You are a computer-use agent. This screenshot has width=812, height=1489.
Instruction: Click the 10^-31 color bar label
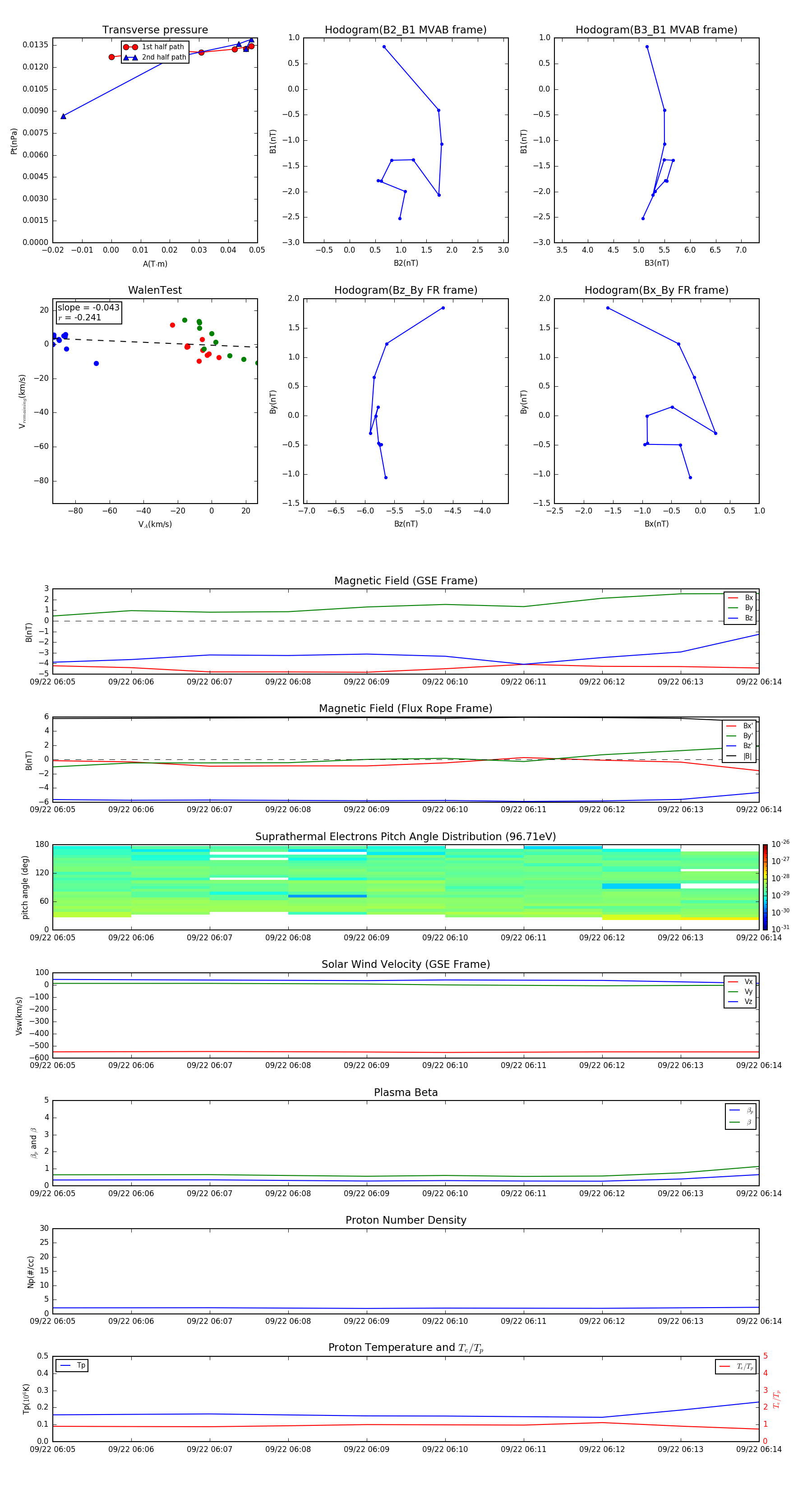[x=780, y=929]
